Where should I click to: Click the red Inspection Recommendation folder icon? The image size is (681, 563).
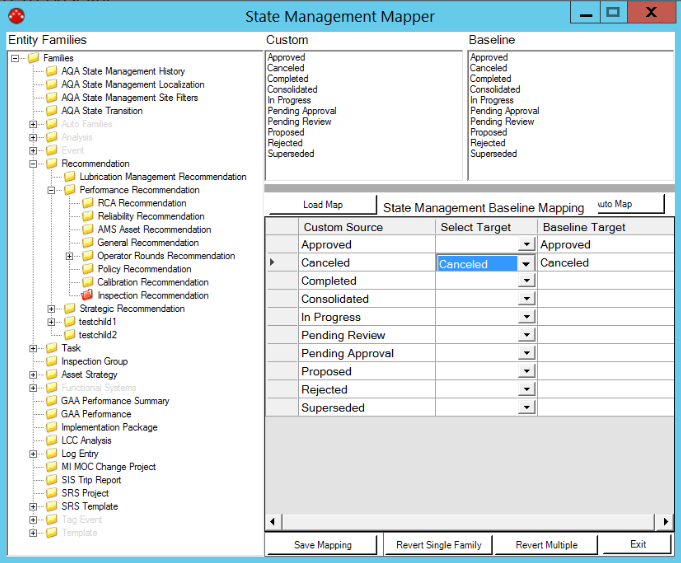(87, 295)
